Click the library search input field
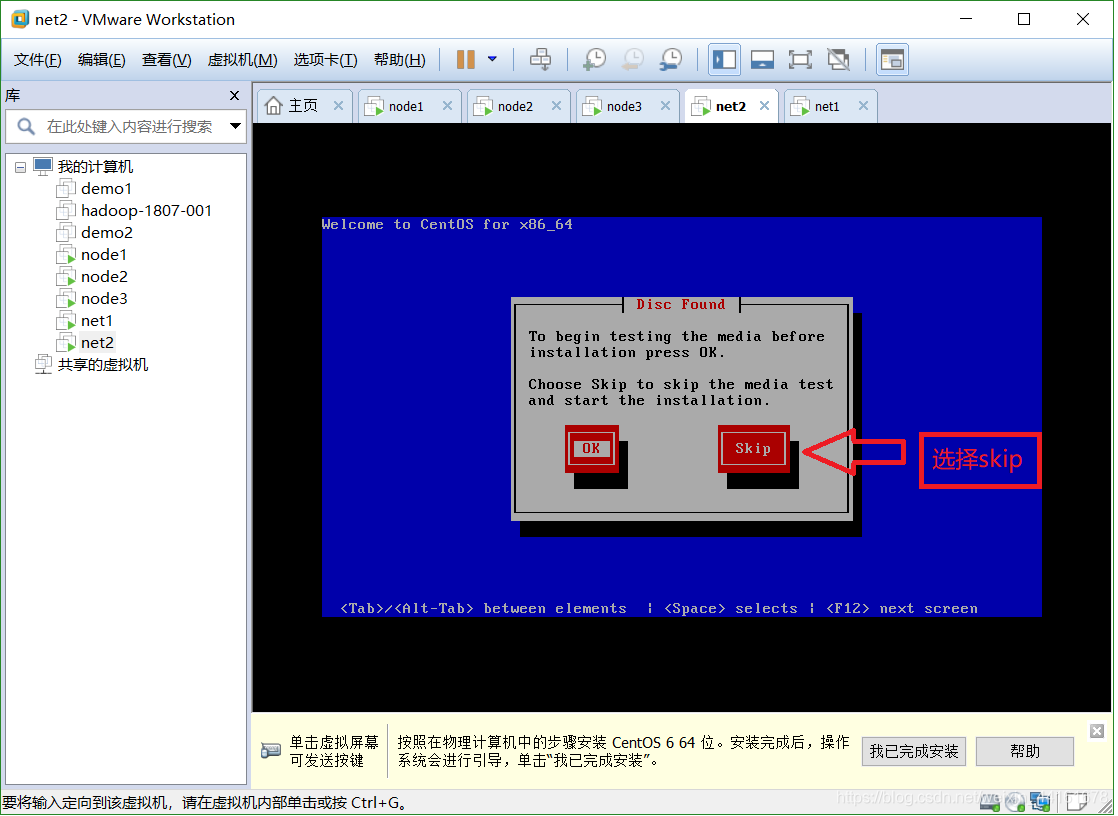The width and height of the screenshot is (1118, 816). tap(128, 127)
